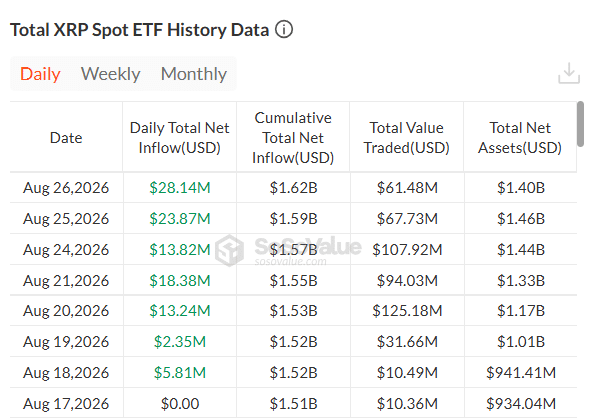
Task: Click the SoSoValue watermark logo
Action: pos(229,250)
